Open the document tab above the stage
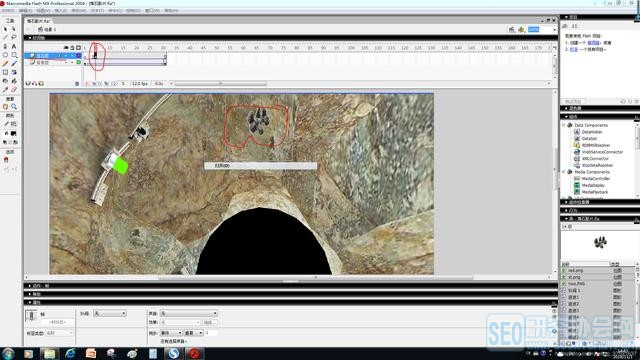The width and height of the screenshot is (640, 360). coord(39,21)
